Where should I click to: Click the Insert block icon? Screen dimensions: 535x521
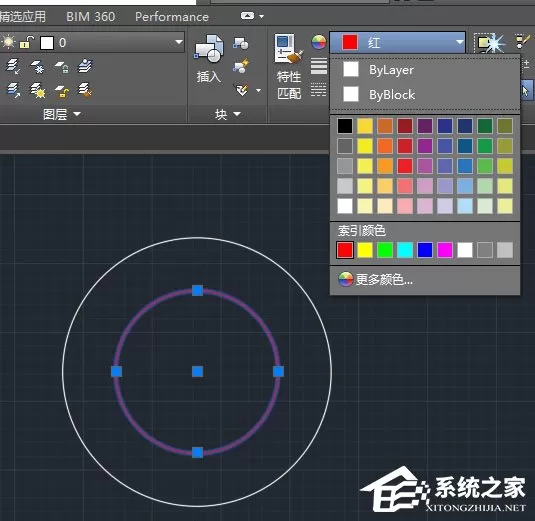coord(209,49)
